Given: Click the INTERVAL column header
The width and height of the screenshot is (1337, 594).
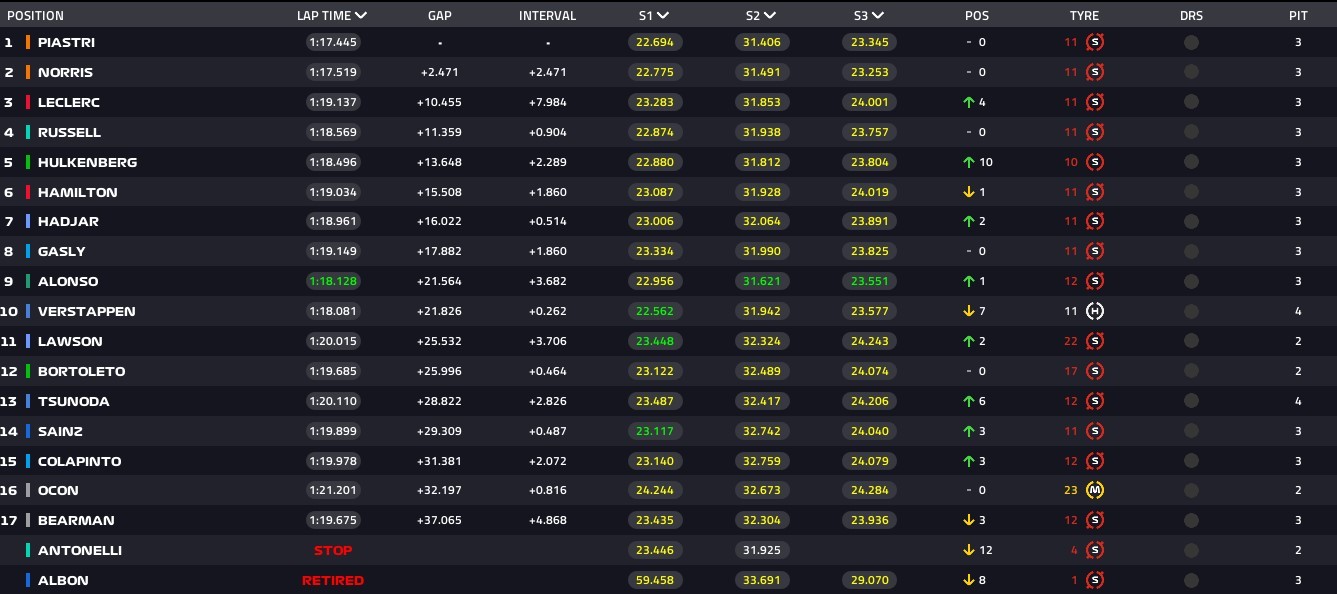Looking at the screenshot, I should pos(547,15).
